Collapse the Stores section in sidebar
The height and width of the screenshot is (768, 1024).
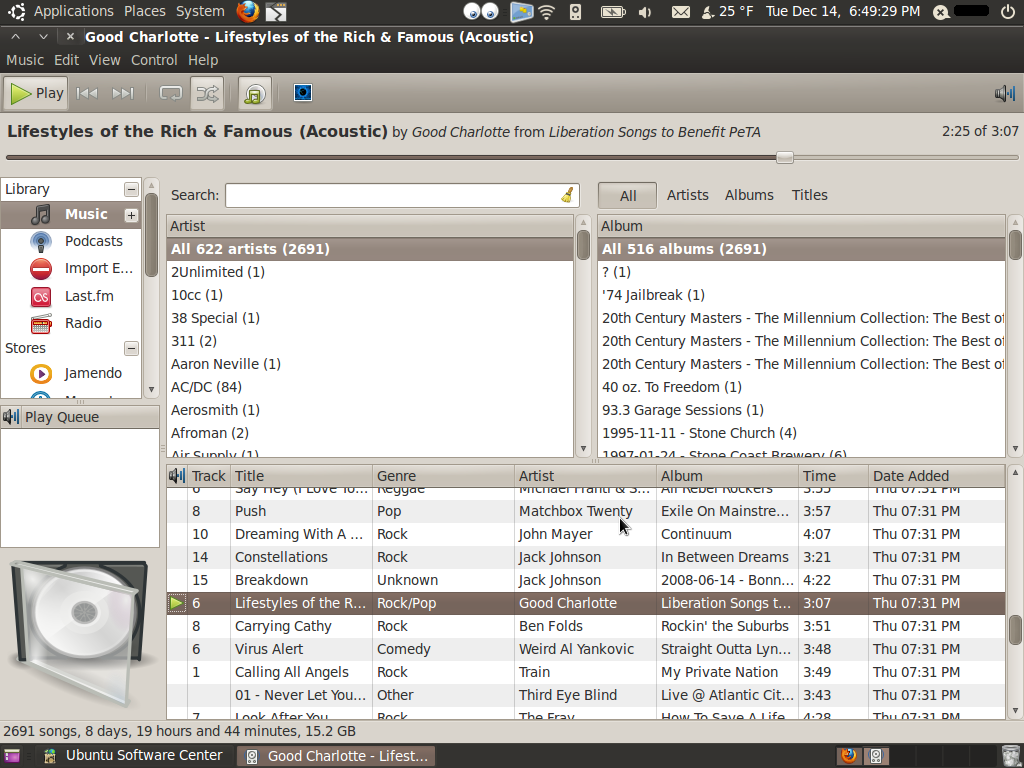(131, 348)
